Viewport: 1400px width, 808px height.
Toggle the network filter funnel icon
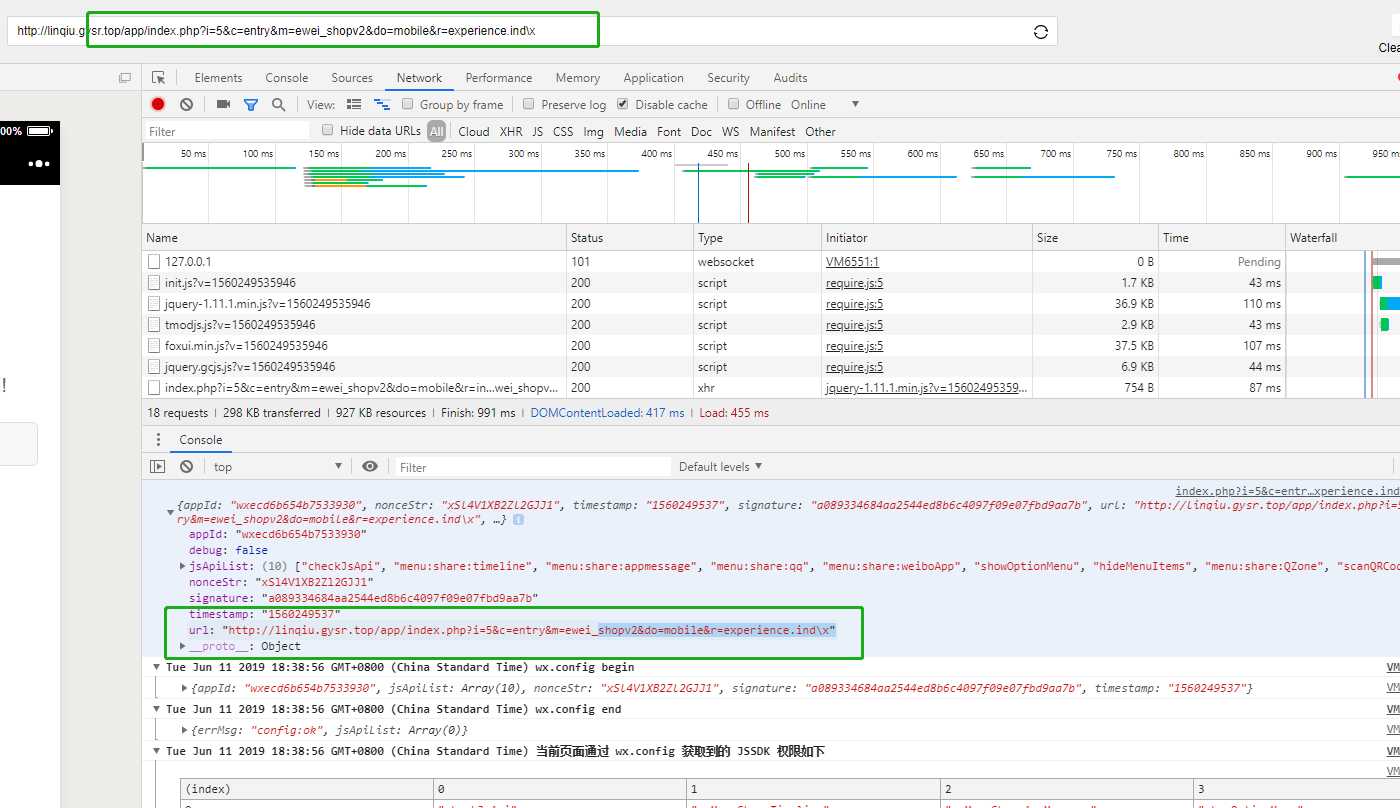251,104
